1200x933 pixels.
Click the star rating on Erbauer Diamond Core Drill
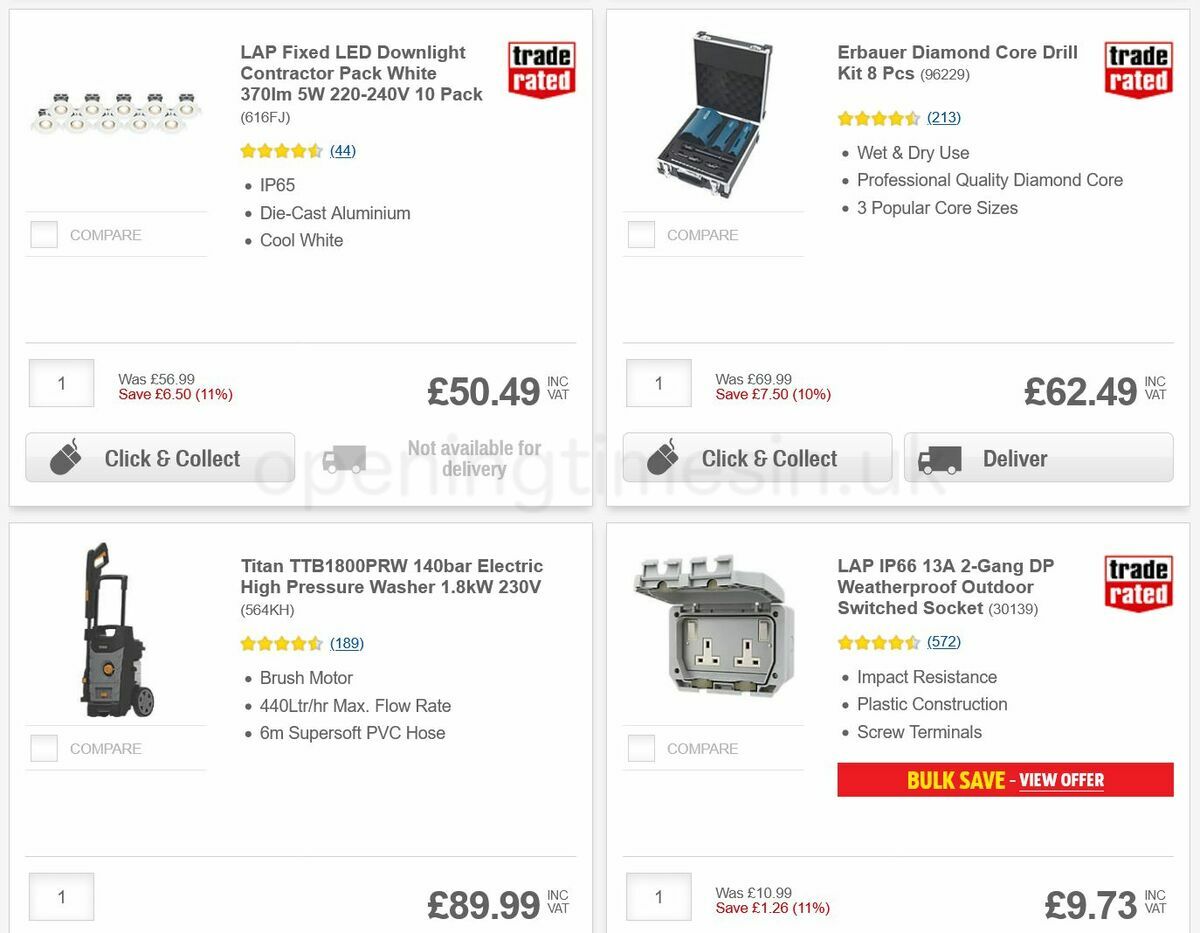(x=879, y=117)
